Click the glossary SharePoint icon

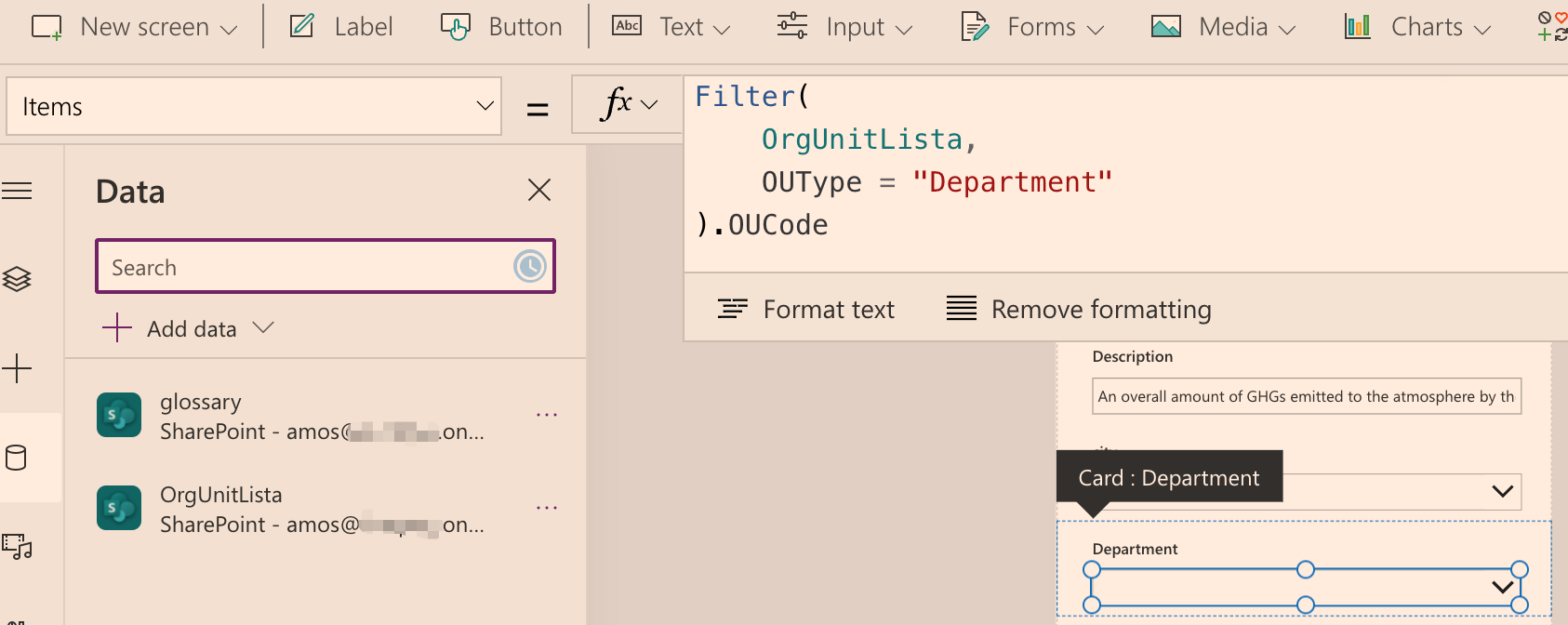point(119,415)
